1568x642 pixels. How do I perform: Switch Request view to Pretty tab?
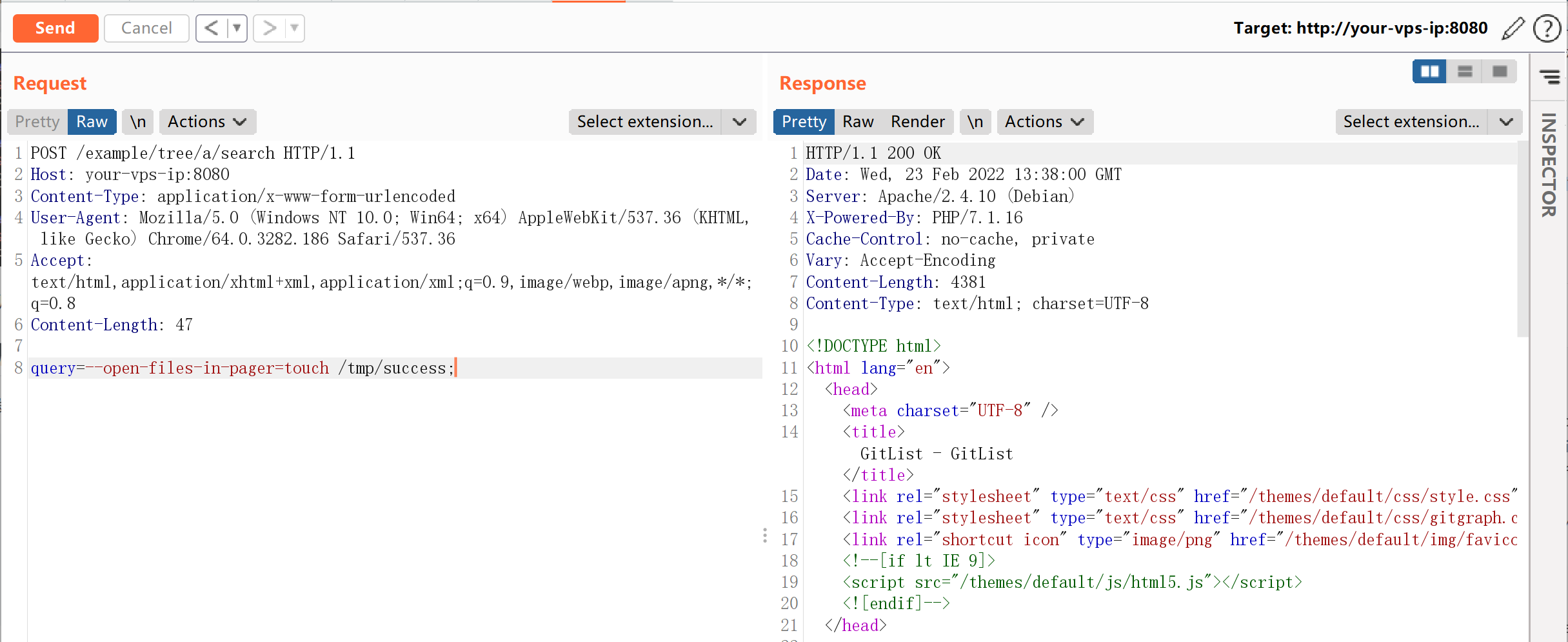(x=37, y=122)
